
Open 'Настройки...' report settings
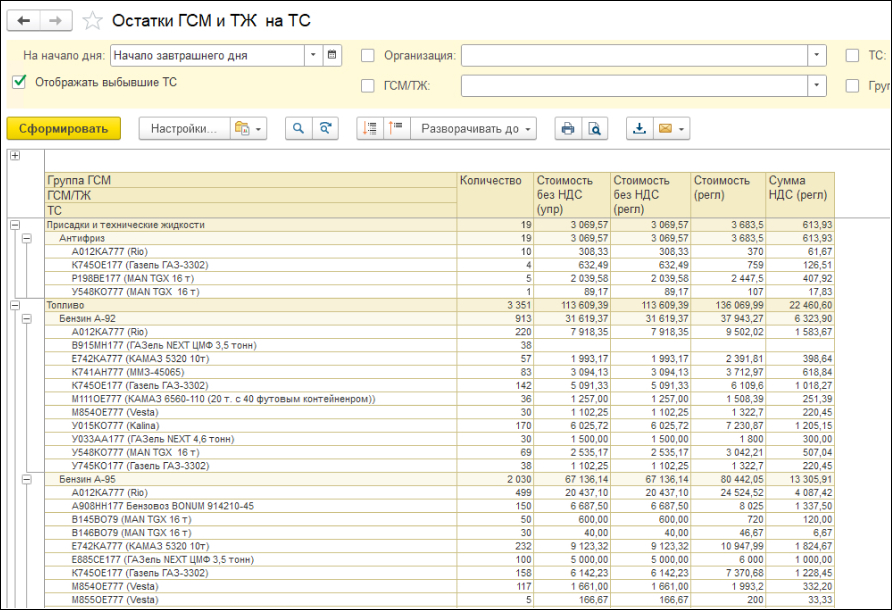184,128
